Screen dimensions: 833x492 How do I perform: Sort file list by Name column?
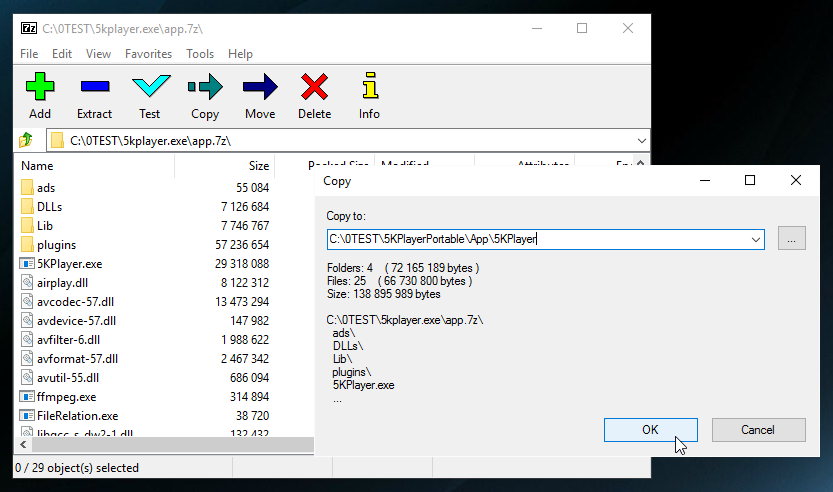click(x=37, y=166)
